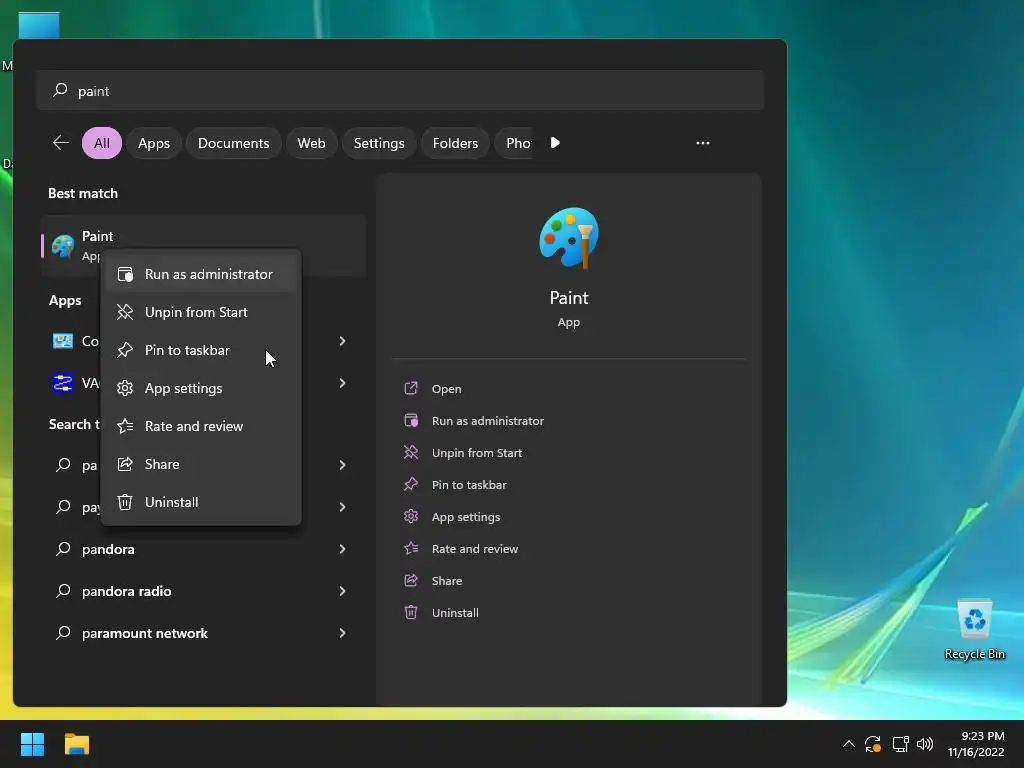Image resolution: width=1024 pixels, height=768 pixels.
Task: Click Open in the Paint details pane
Action: [447, 389]
